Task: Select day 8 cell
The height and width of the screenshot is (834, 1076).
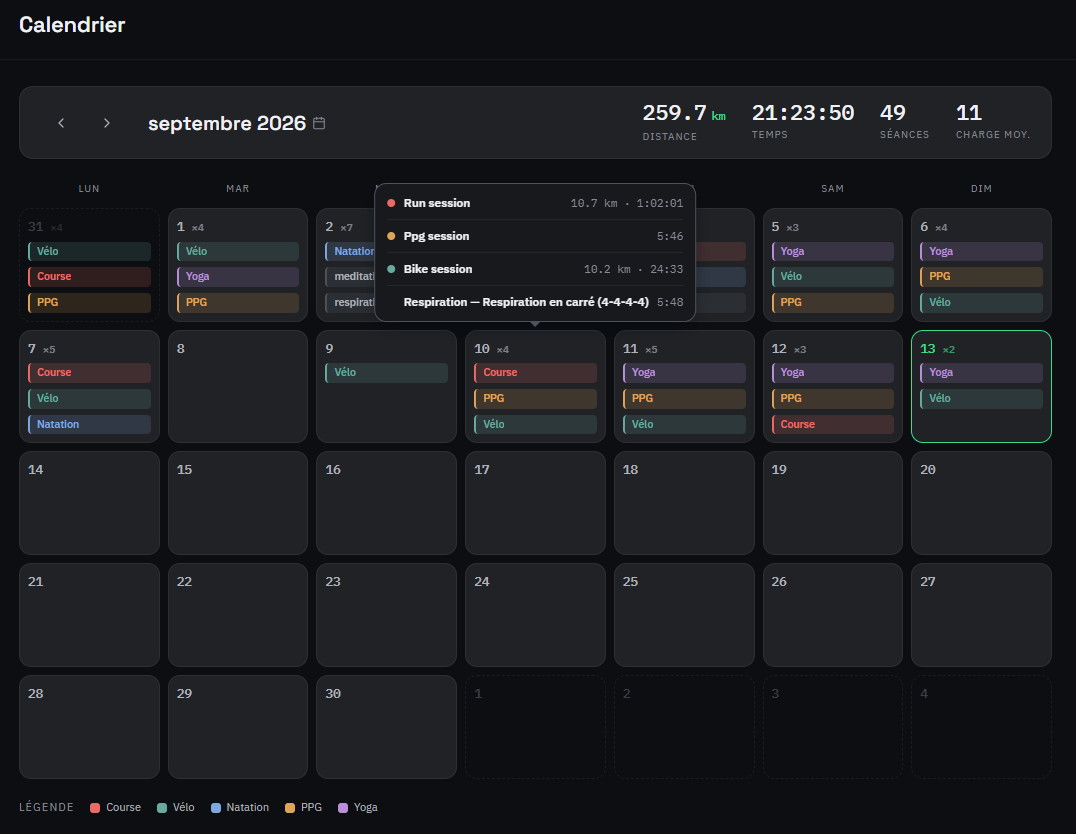Action: [x=237, y=386]
